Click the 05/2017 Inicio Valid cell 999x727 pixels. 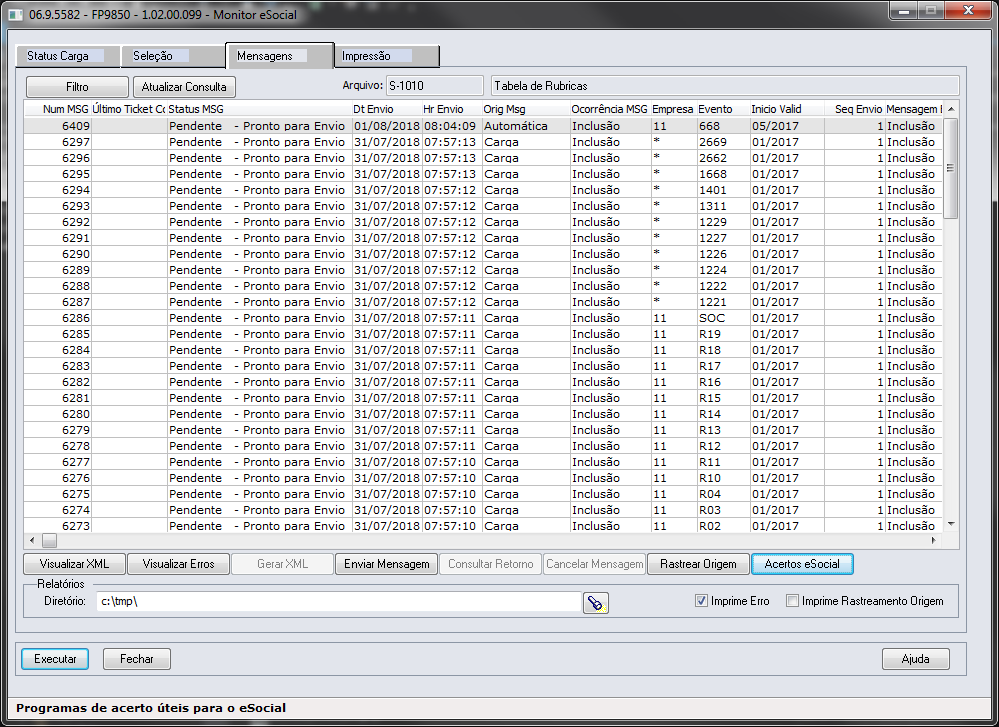tap(787, 126)
